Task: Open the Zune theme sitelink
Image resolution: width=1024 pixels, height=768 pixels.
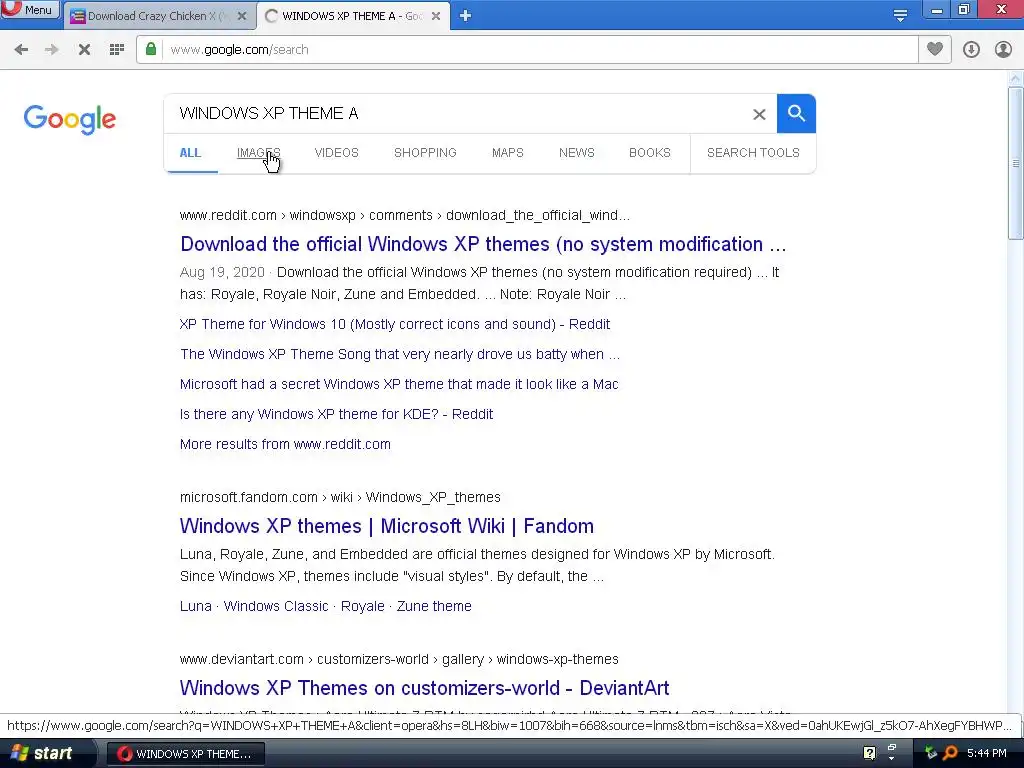Action: pos(434,607)
